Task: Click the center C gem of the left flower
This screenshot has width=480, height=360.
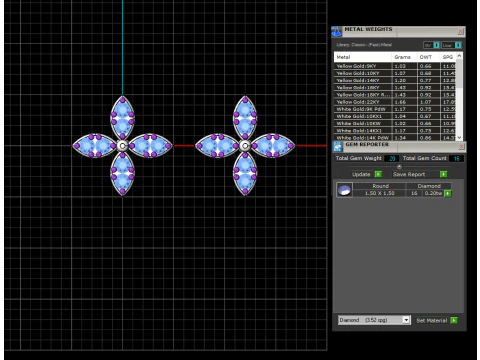Action: (122, 146)
